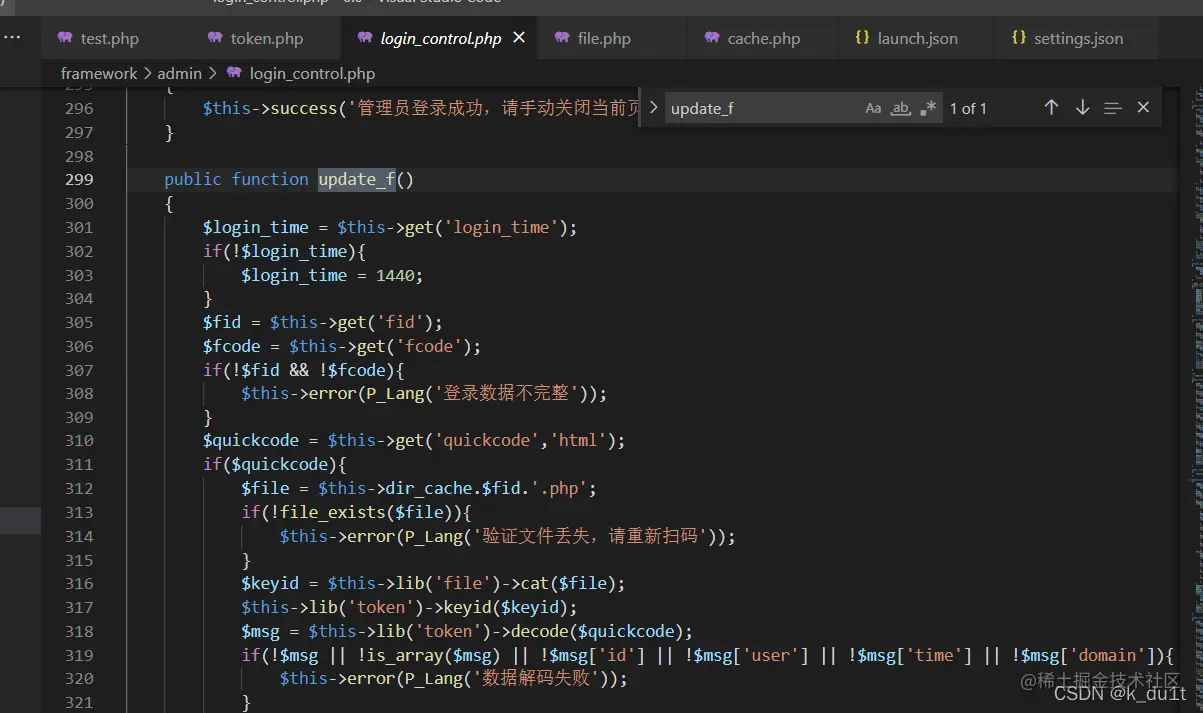Close the find widget

tap(1143, 107)
